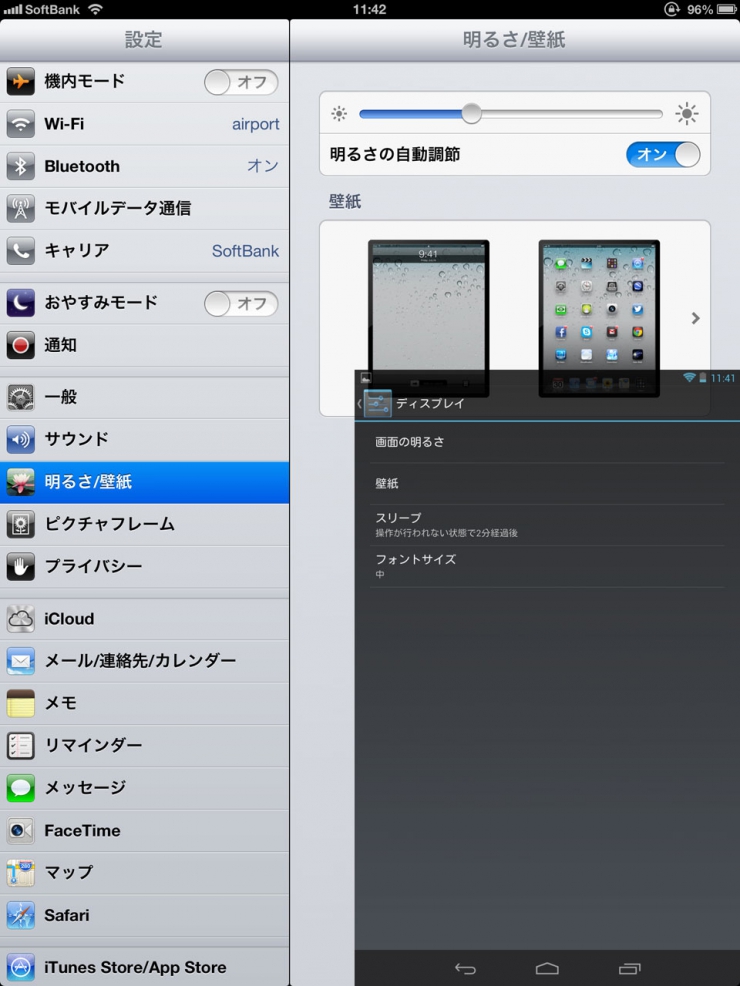
Task: Tap the Bluetooth icon
Action: (20, 166)
